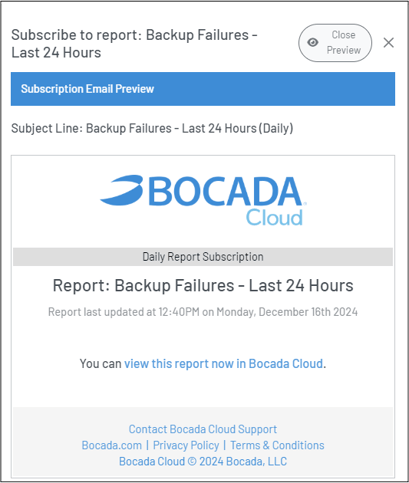Click the Report: Backup Failures heading
This screenshot has height=483, width=409.
tap(203, 286)
